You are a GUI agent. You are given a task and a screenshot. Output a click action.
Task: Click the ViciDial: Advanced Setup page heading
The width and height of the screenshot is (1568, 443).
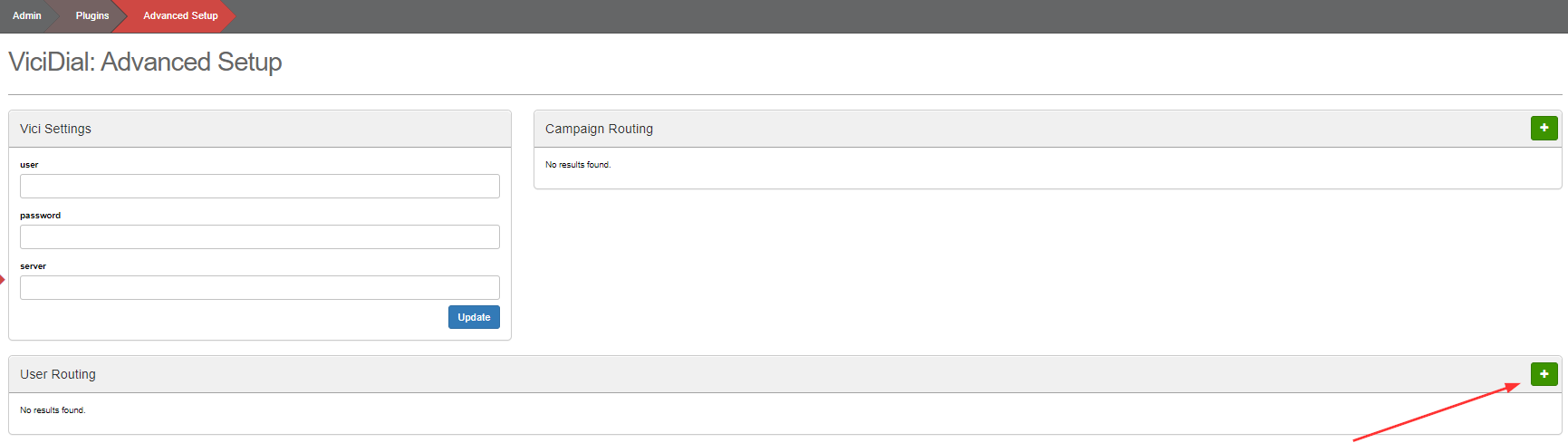tap(145, 62)
